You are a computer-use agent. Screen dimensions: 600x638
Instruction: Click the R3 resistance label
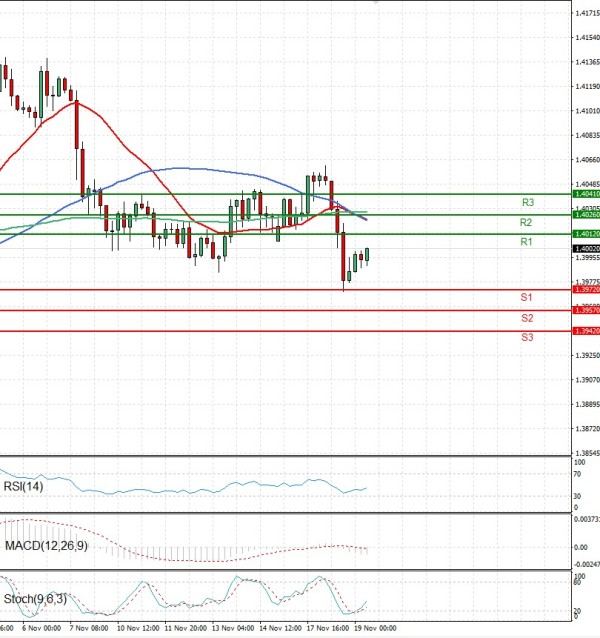[x=526, y=203]
